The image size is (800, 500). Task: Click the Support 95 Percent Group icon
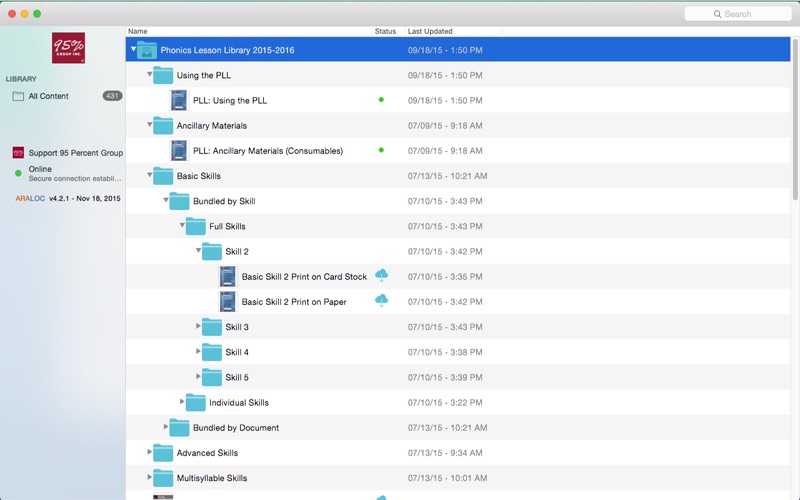coord(18,153)
